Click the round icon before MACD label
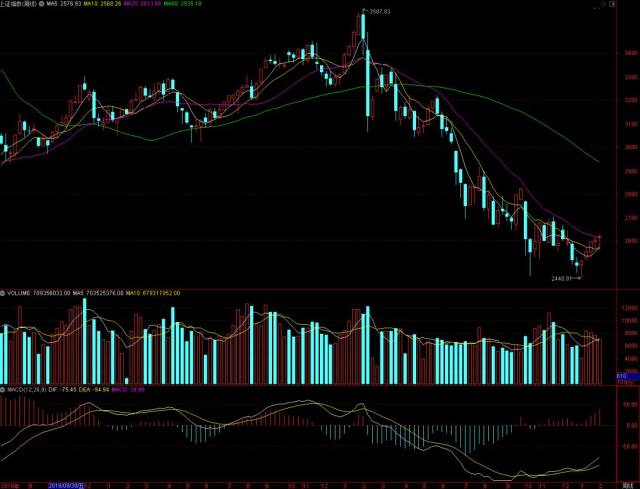 point(2,390)
